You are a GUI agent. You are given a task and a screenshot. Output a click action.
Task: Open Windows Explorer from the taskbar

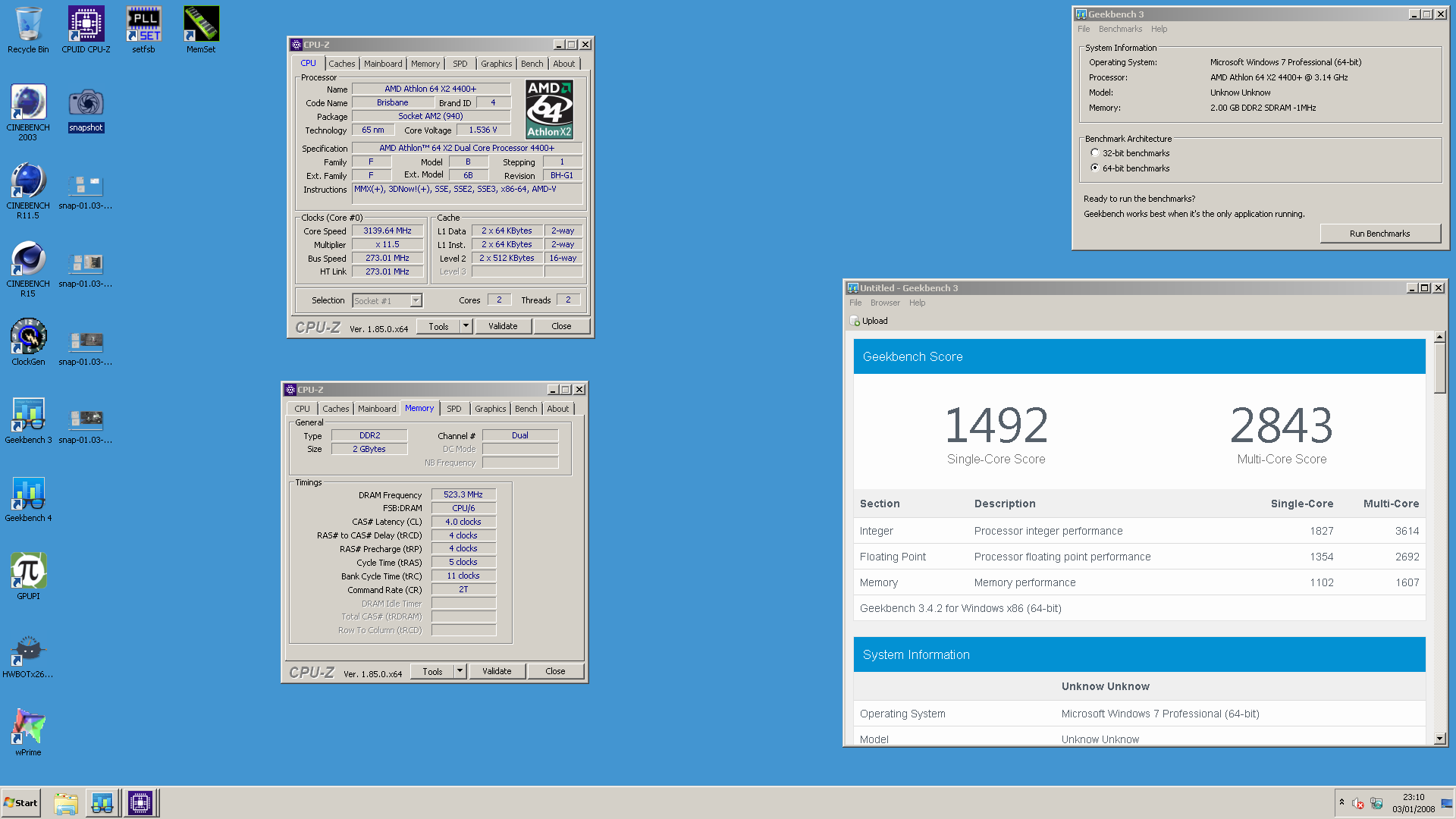point(66,803)
